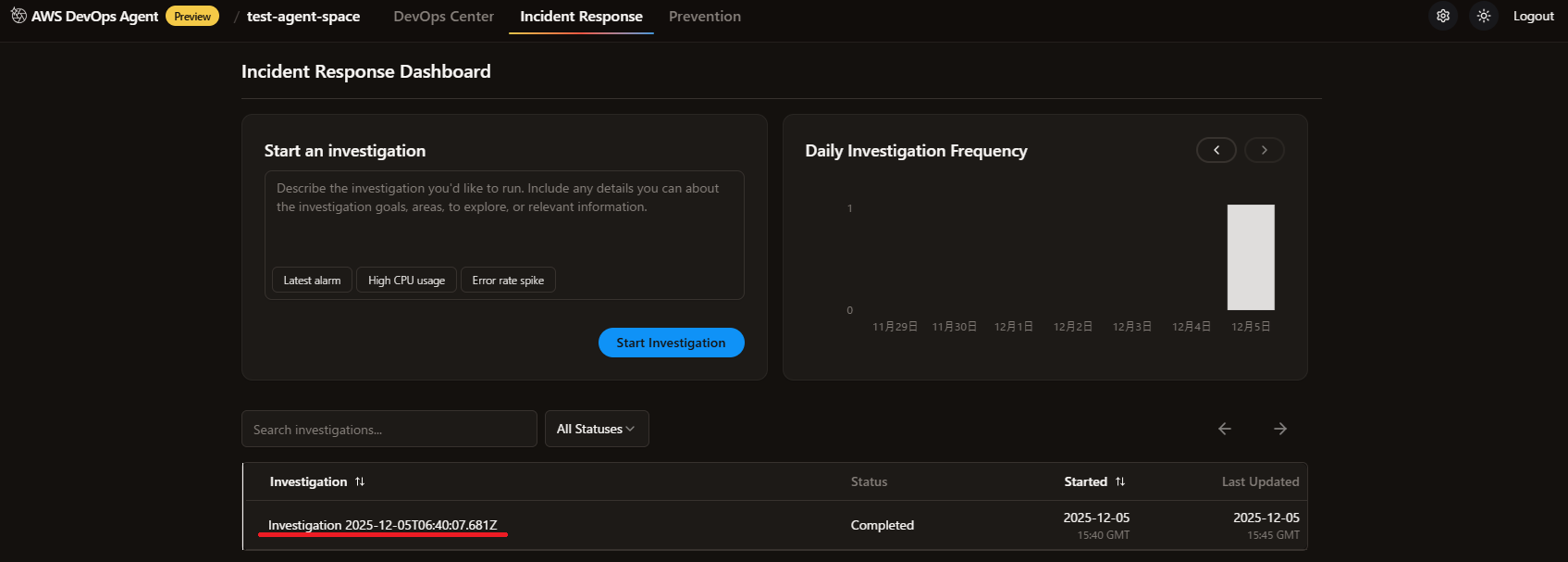Click Incident Response Dashboard title
Viewport: 1568px width, 562px height.
click(366, 71)
